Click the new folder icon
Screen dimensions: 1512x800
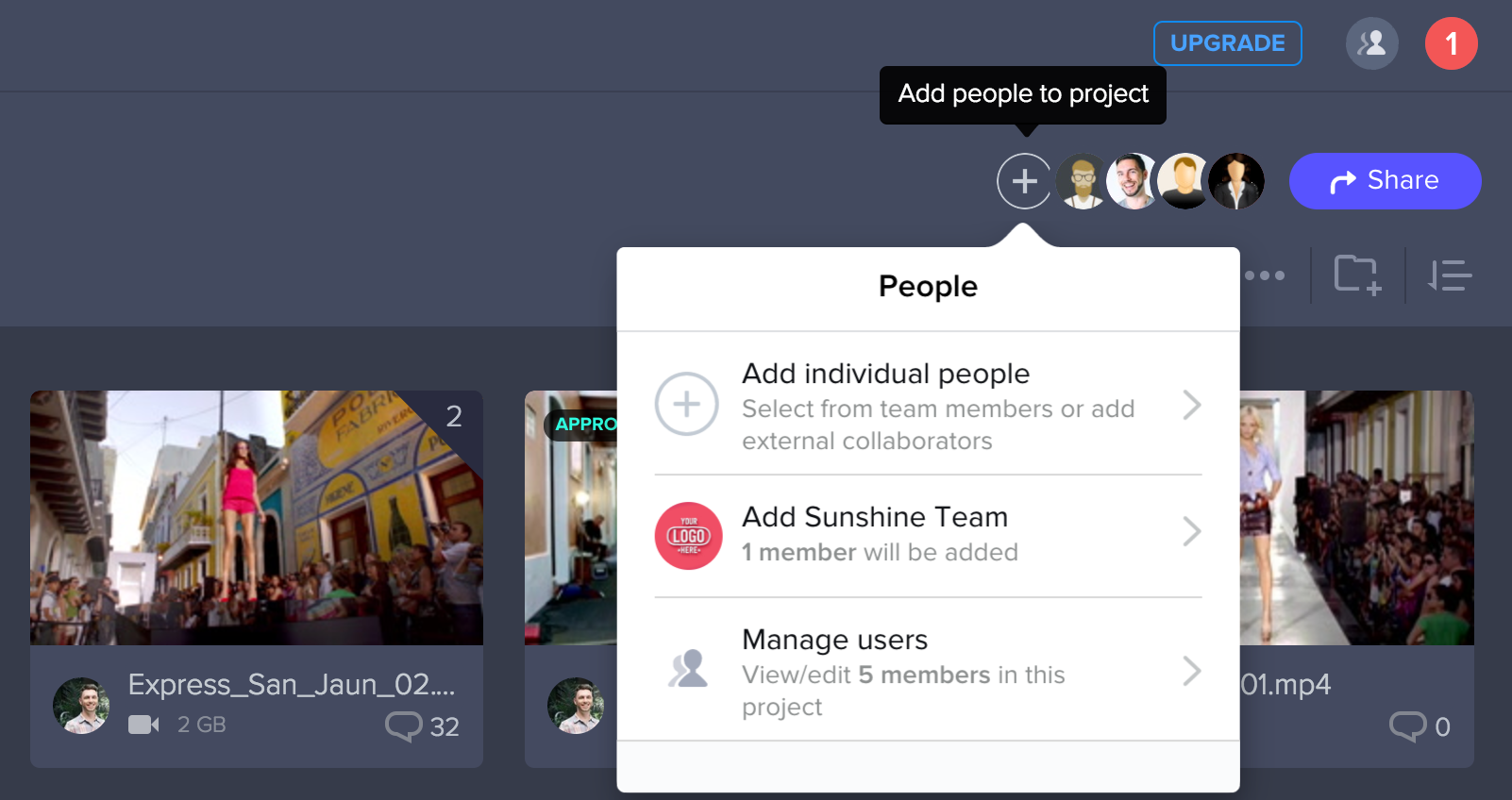[x=1358, y=275]
